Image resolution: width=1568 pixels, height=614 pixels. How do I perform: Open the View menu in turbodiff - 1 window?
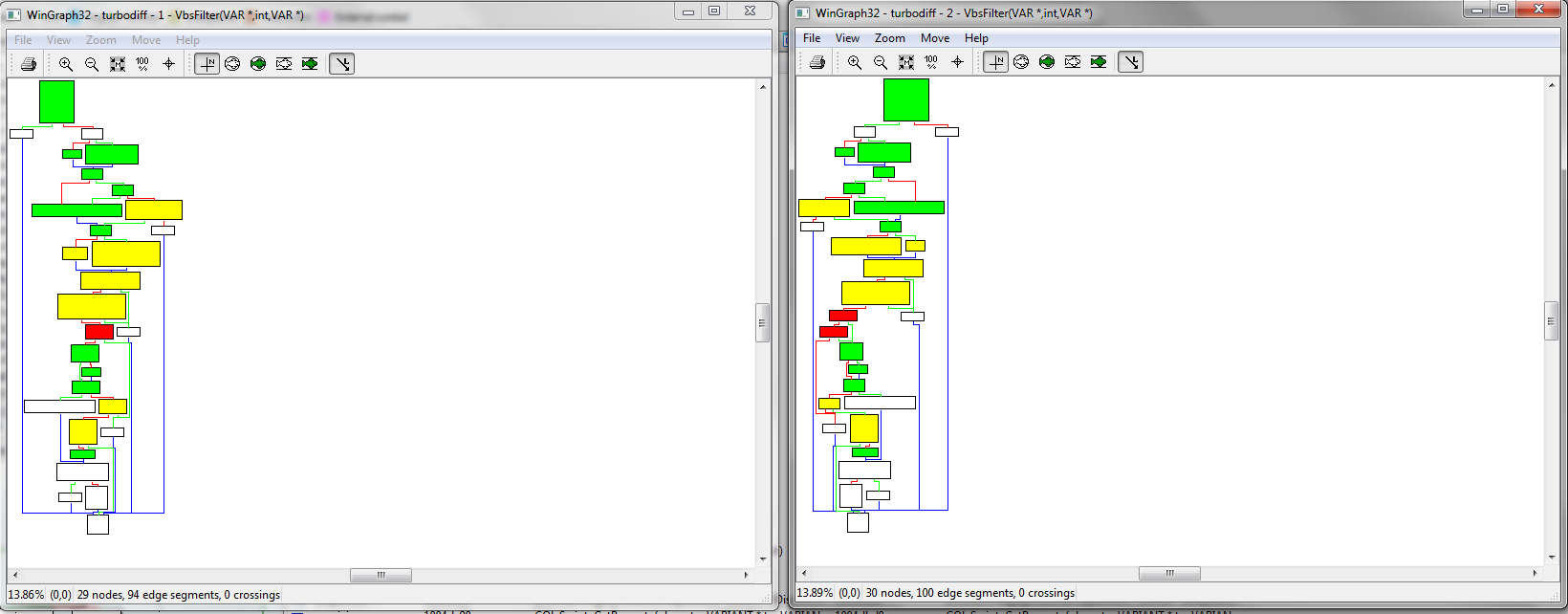point(58,40)
